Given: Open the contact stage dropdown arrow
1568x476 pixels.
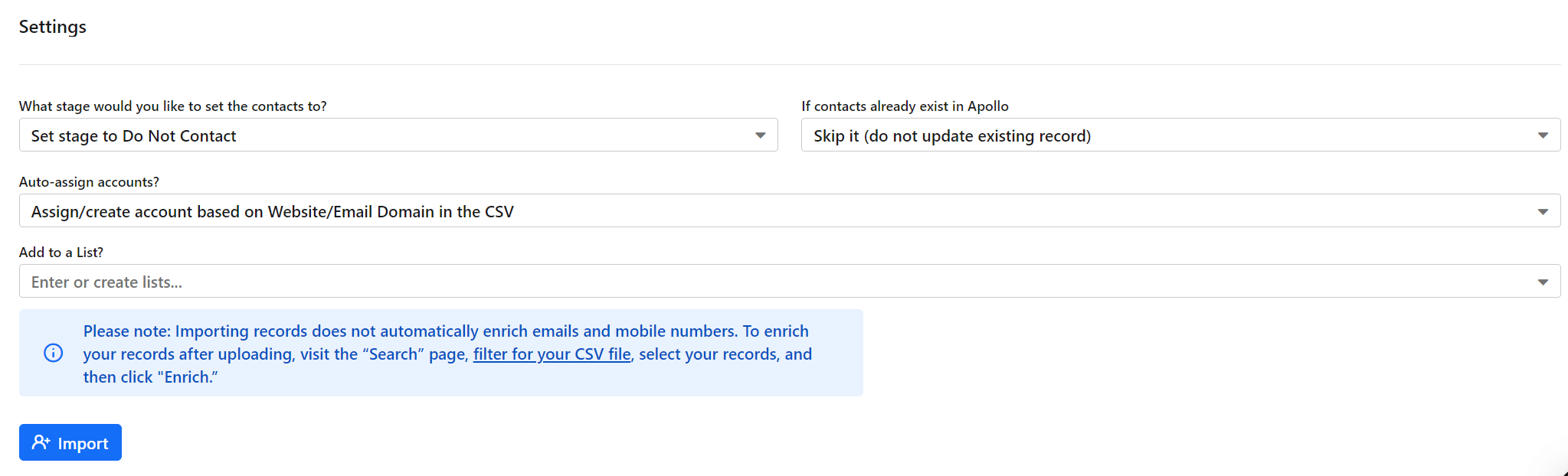Looking at the screenshot, I should 760,135.
